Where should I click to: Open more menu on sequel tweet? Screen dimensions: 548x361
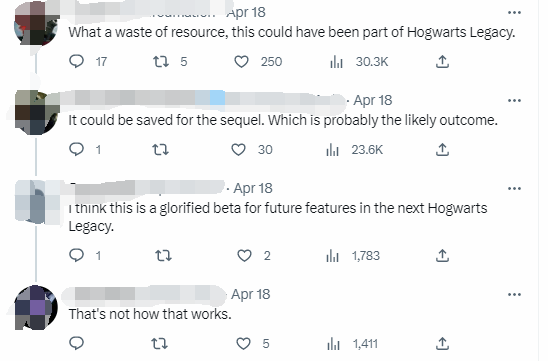click(514, 101)
